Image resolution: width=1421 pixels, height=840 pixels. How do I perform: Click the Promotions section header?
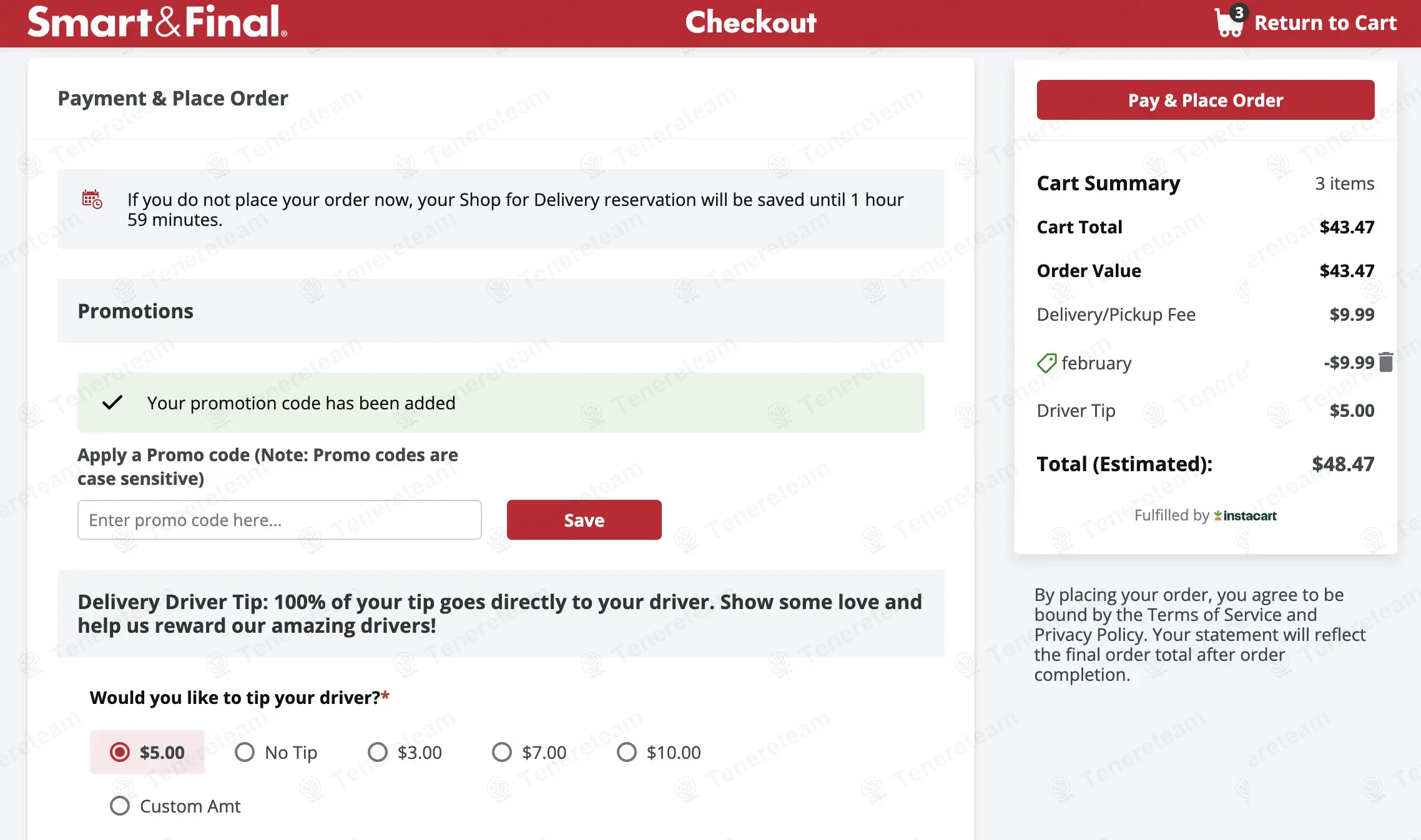(x=135, y=311)
